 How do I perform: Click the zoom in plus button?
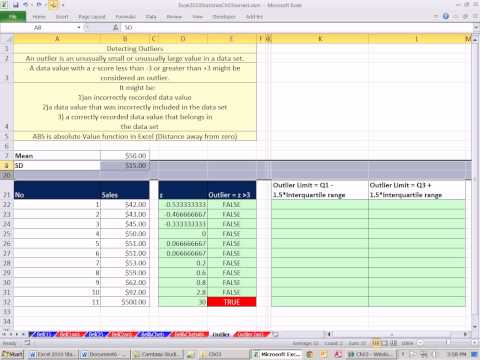click(474, 343)
